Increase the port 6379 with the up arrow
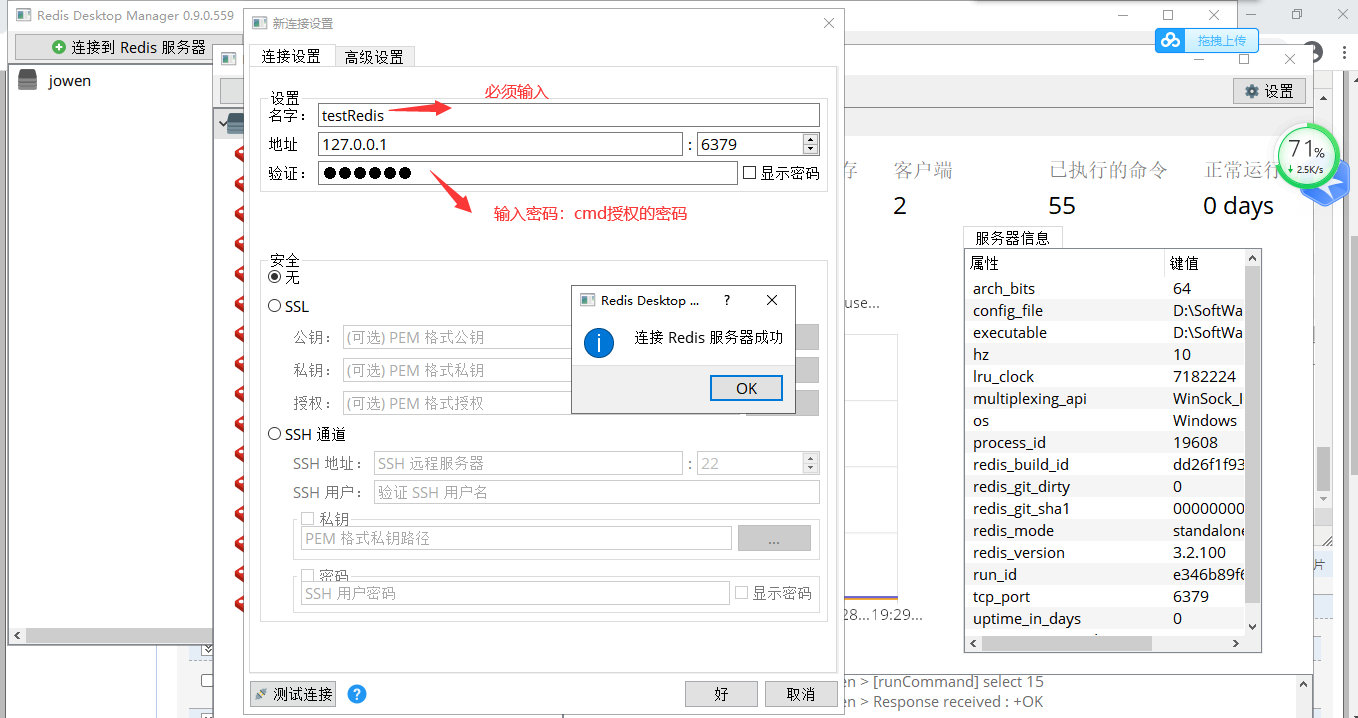1358x718 pixels. [x=811, y=139]
